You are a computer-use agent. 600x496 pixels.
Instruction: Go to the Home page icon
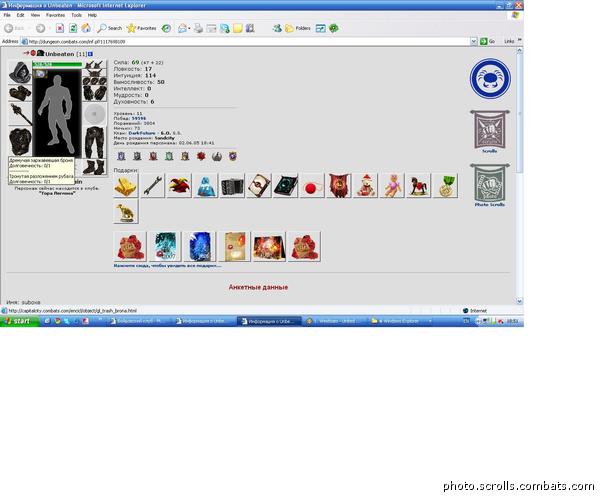pyautogui.click(x=86, y=28)
